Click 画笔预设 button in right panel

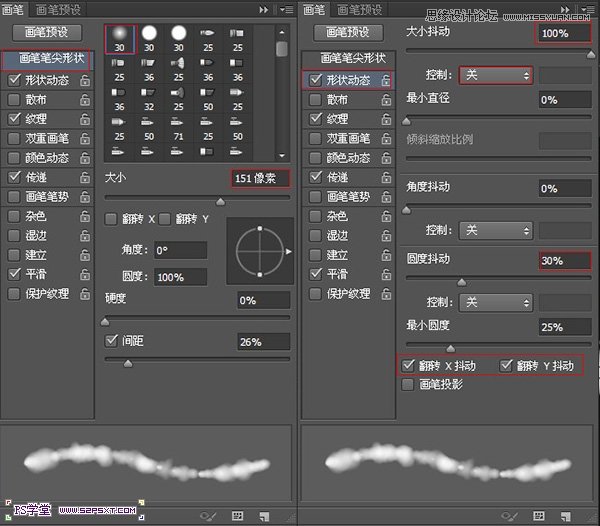point(348,33)
